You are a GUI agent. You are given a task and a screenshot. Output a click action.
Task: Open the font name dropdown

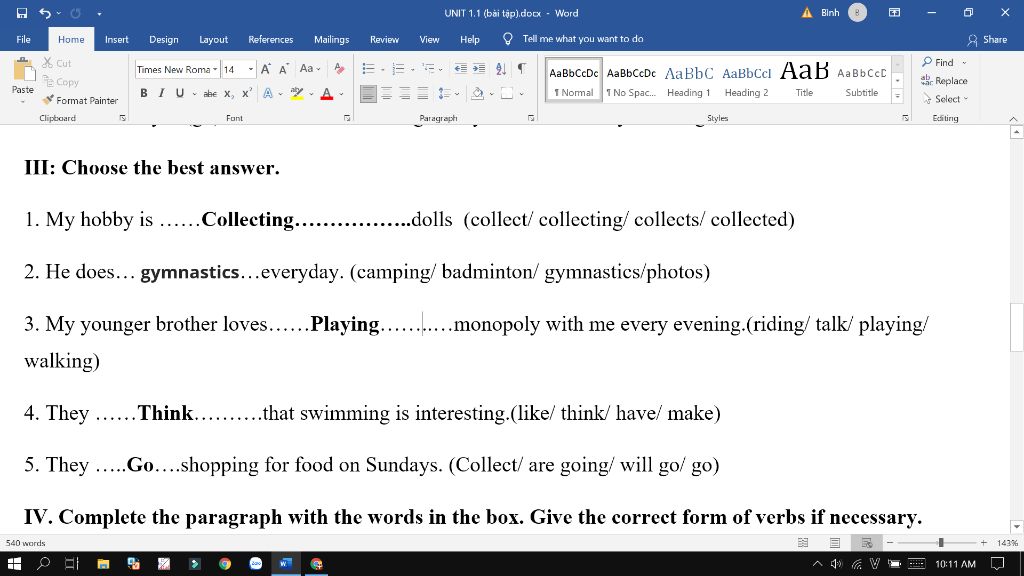[x=215, y=69]
